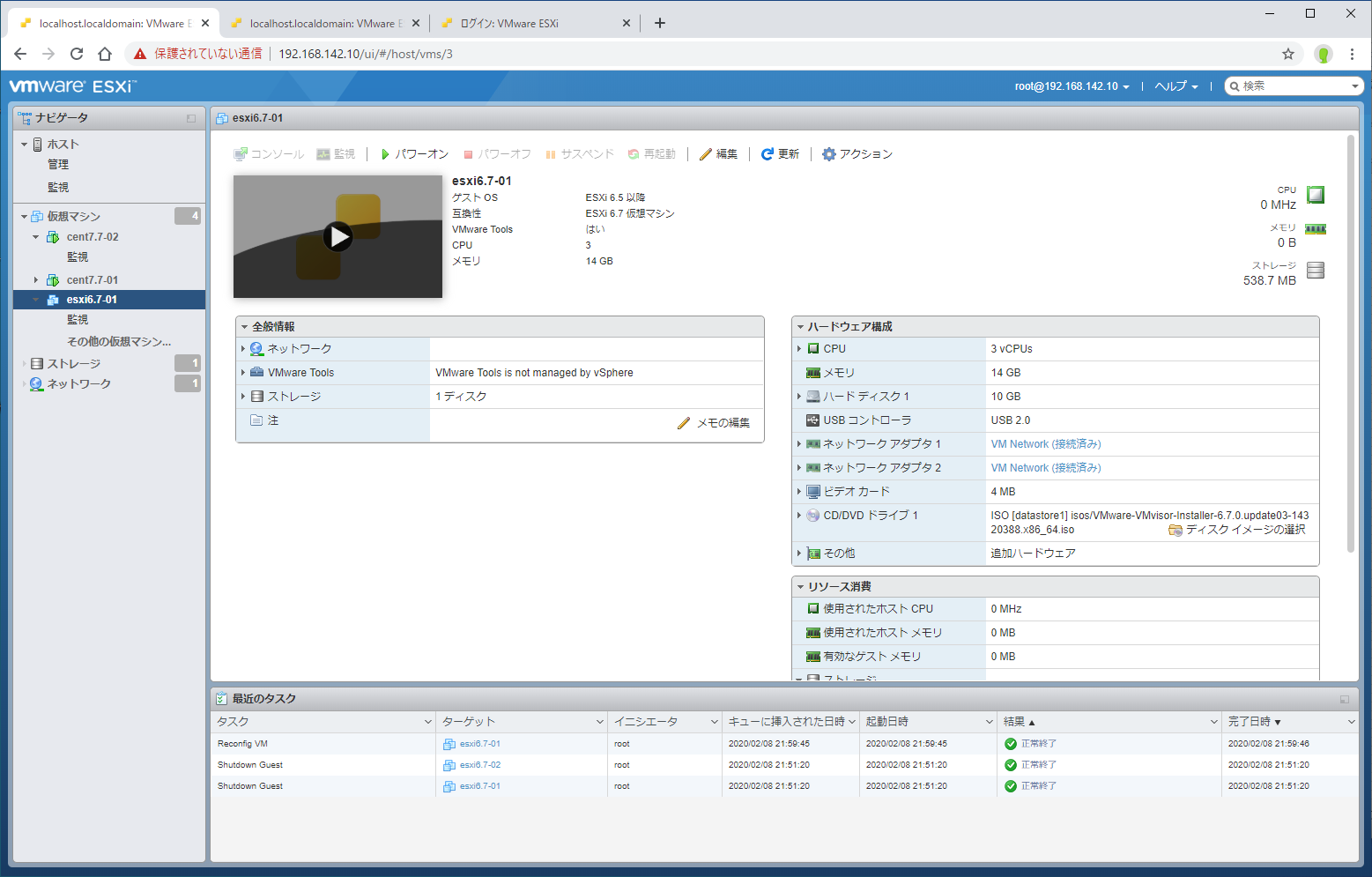Open esxi6.7-01 link in Reconfig VM task
This screenshot has height=877, width=1372.
480,744
